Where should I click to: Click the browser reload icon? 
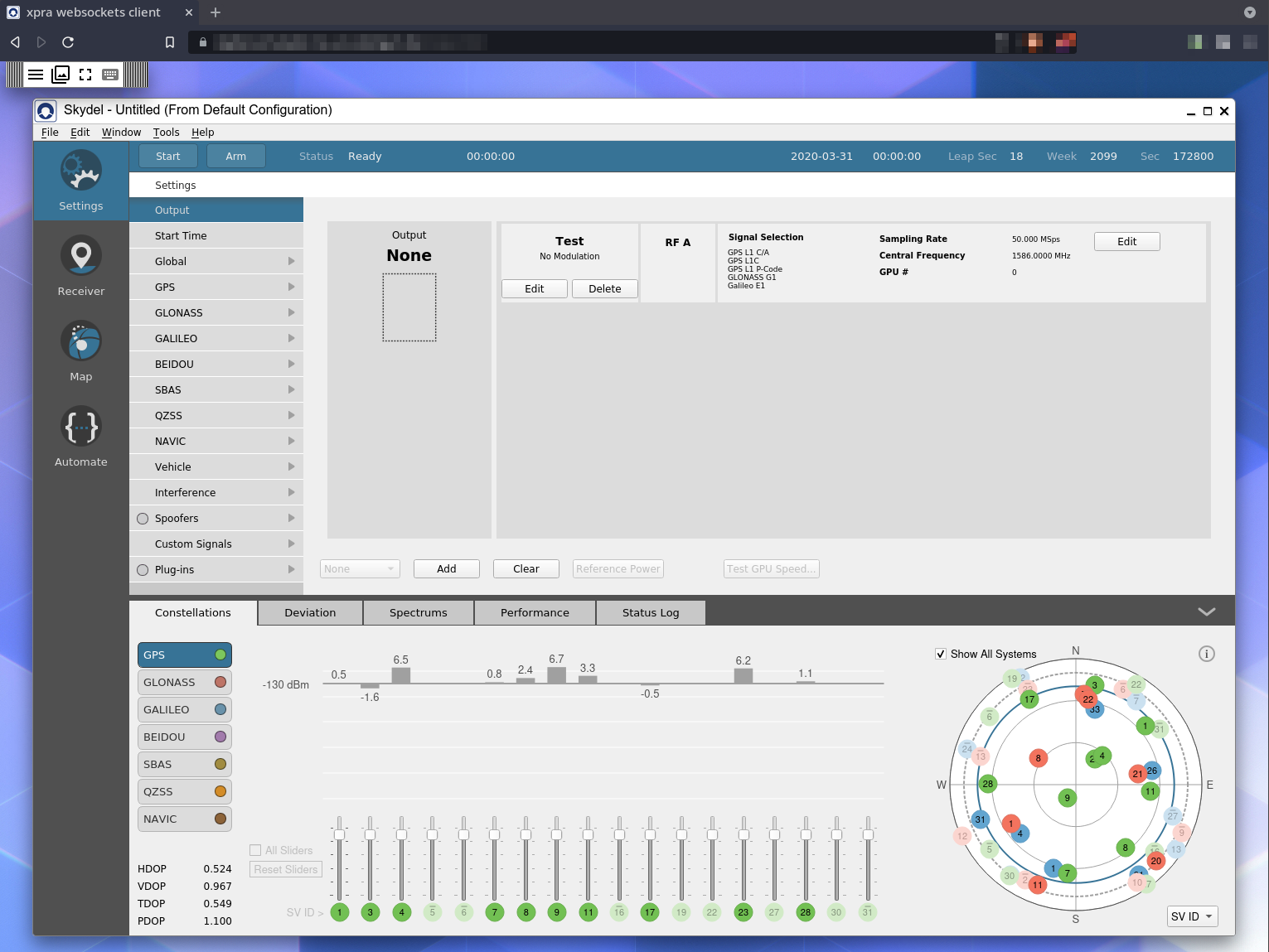68,41
